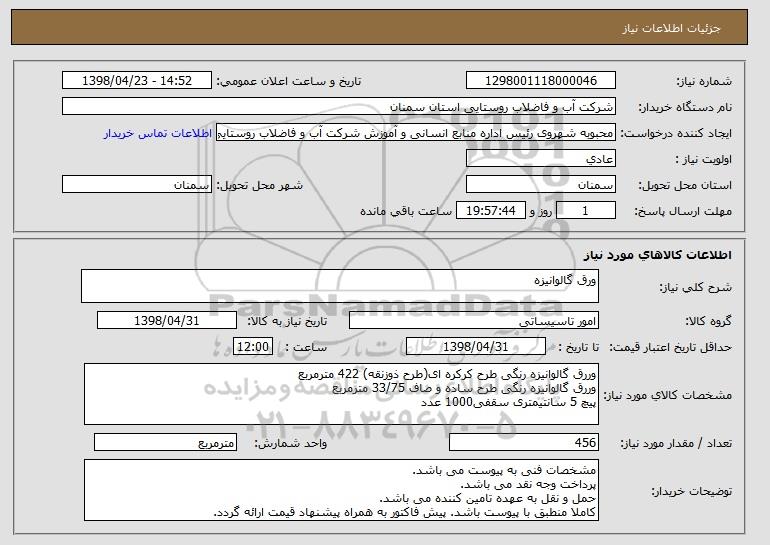
Task: Click the label استان محل تحویل
Action: pyautogui.click(x=685, y=185)
